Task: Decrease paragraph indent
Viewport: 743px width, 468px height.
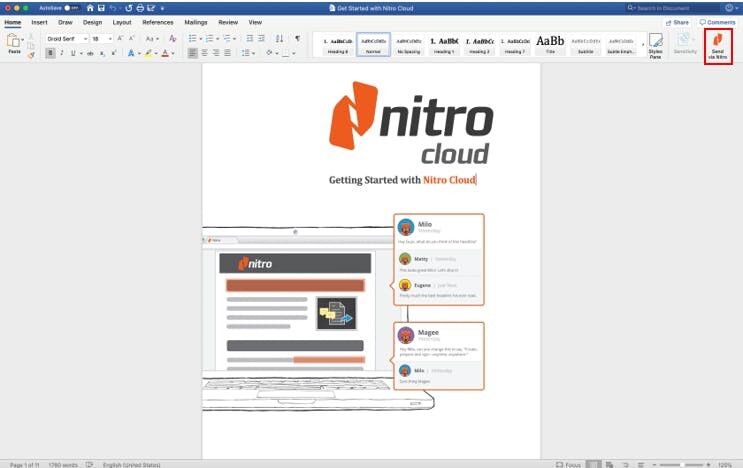Action: pos(250,38)
